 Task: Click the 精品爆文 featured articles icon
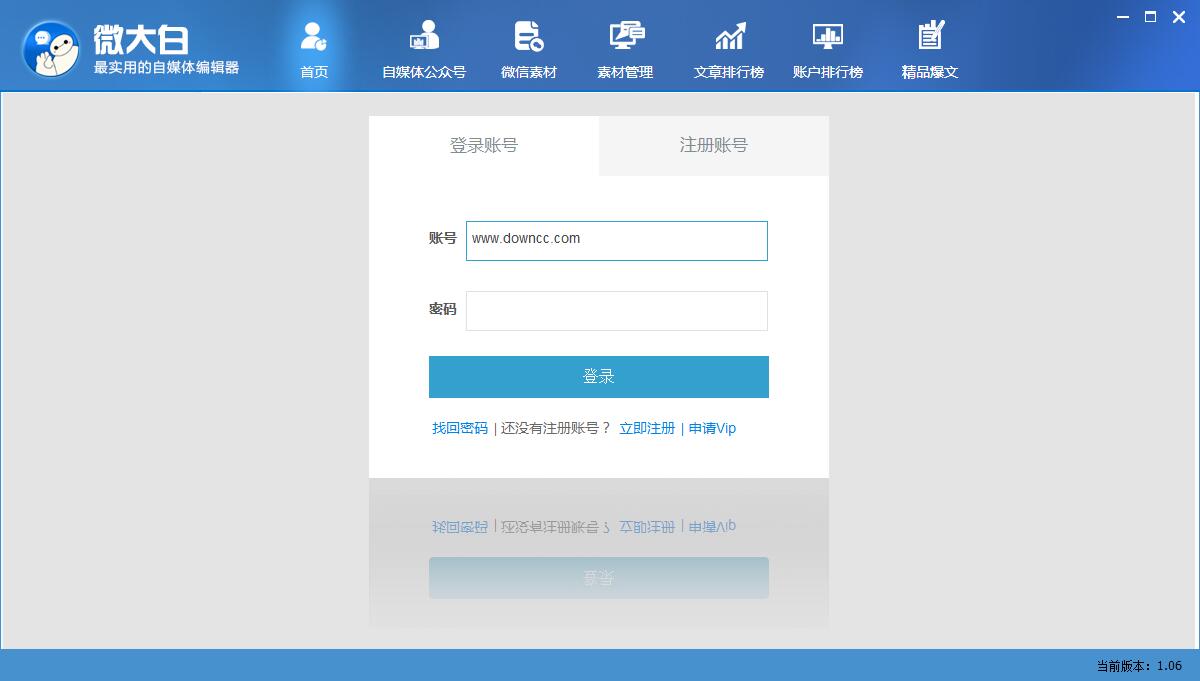tap(930, 45)
